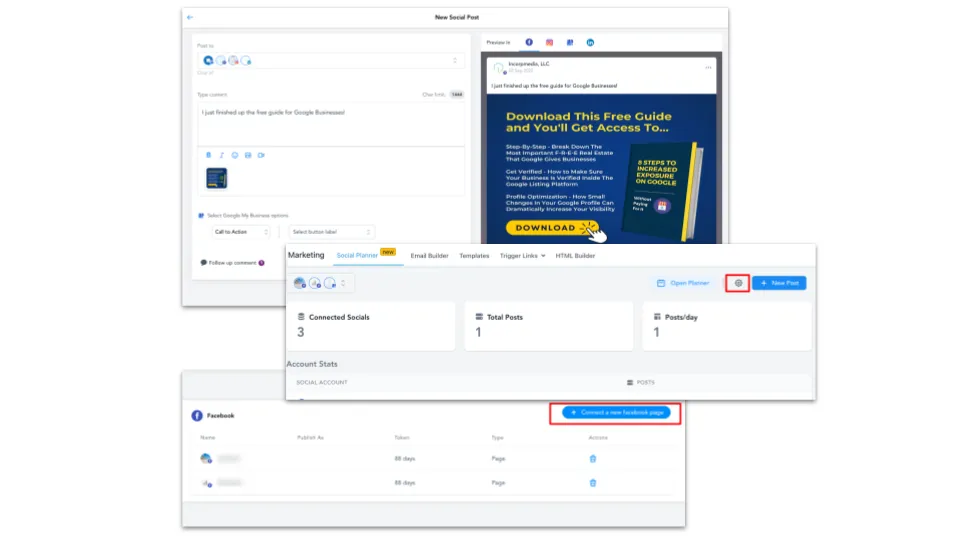Add video attachment in post editor

click(x=261, y=155)
